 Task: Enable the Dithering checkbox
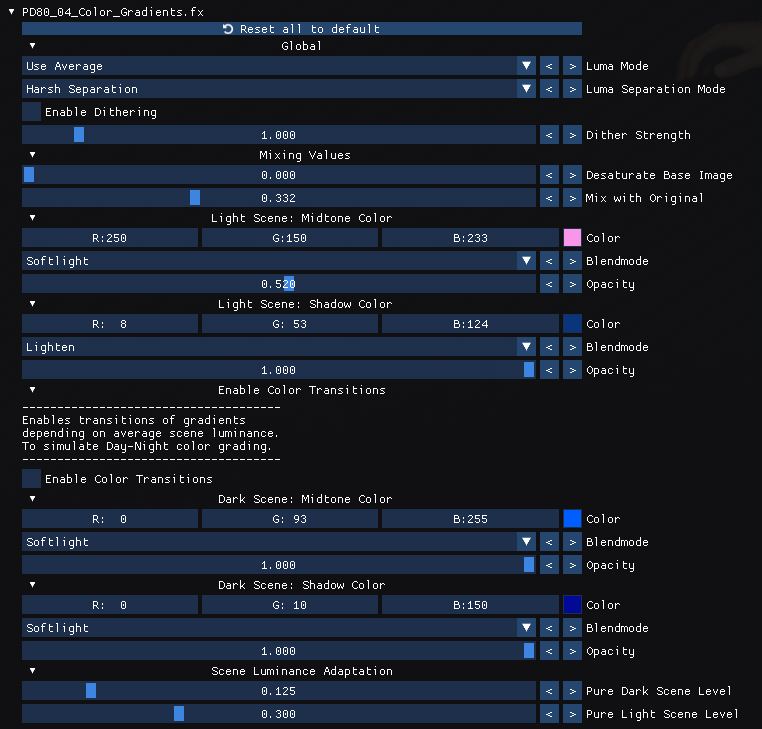pos(32,112)
